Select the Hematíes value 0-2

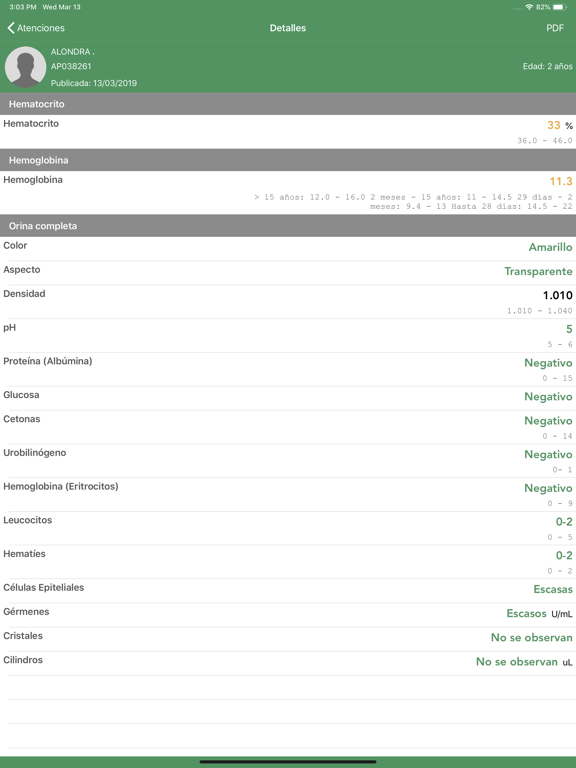(564, 555)
